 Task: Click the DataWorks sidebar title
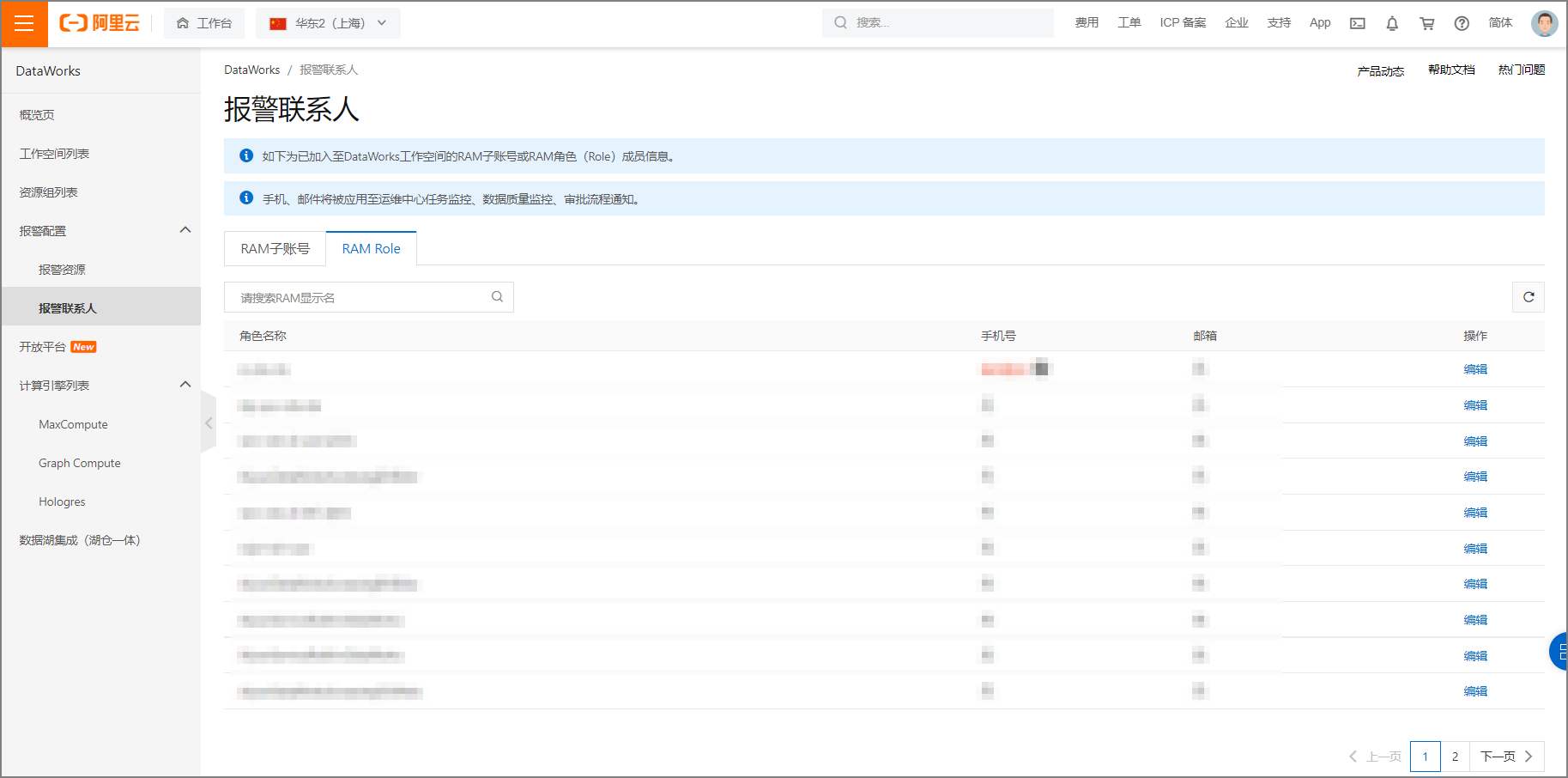coord(48,71)
